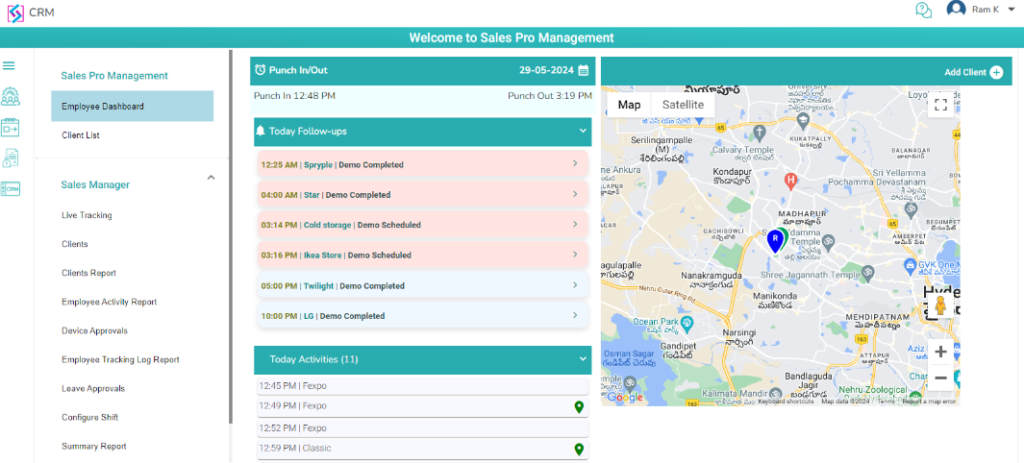Switch map to Satellite view
Screen dimensions: 1024x463
(x=683, y=105)
